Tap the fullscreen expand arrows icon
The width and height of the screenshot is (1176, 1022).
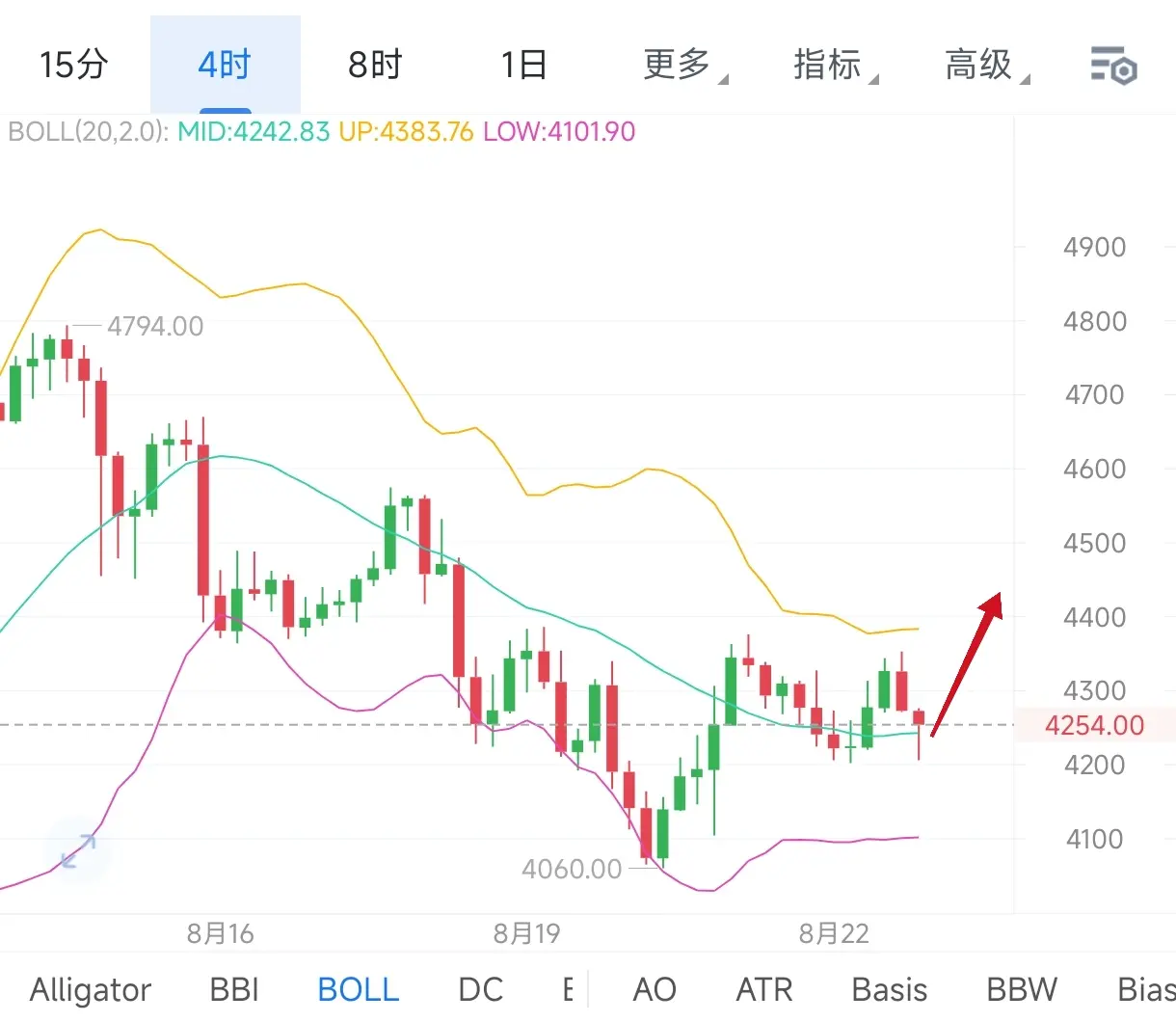(x=78, y=850)
